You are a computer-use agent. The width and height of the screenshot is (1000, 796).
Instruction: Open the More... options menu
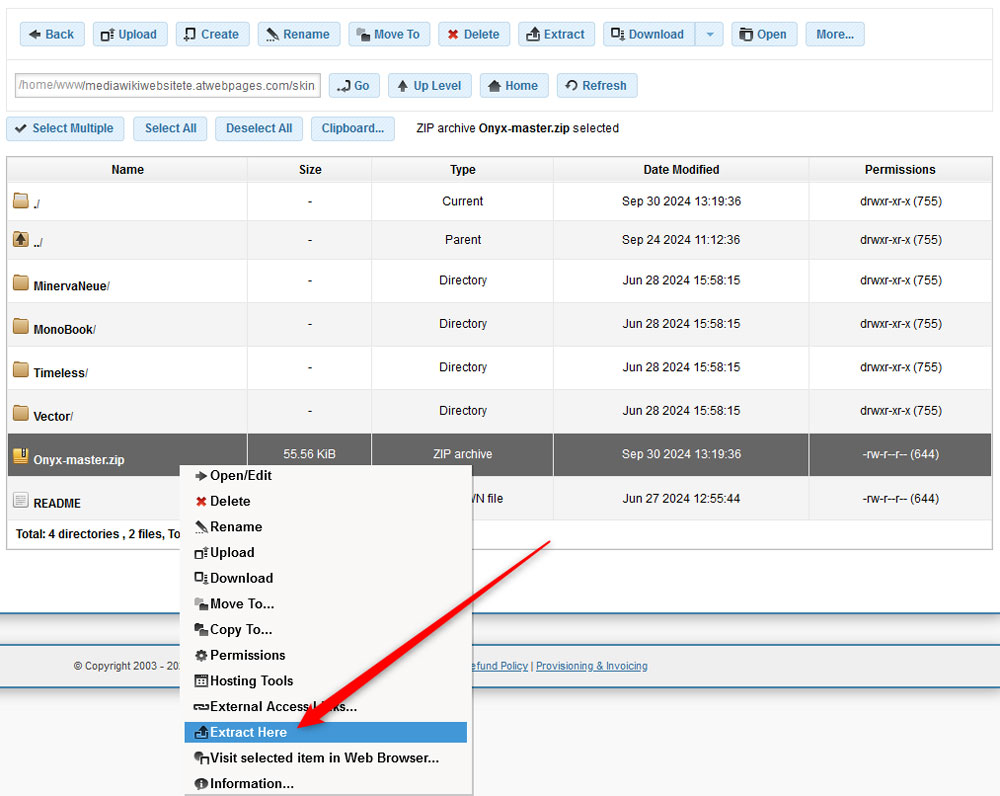[834, 33]
